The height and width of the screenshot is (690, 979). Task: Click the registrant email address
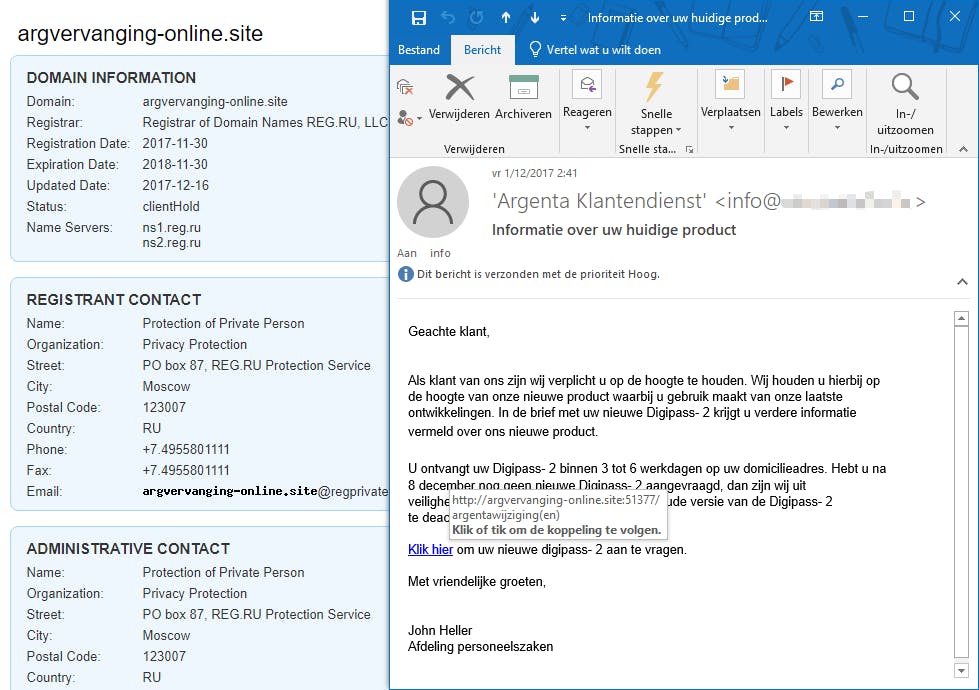(265, 491)
